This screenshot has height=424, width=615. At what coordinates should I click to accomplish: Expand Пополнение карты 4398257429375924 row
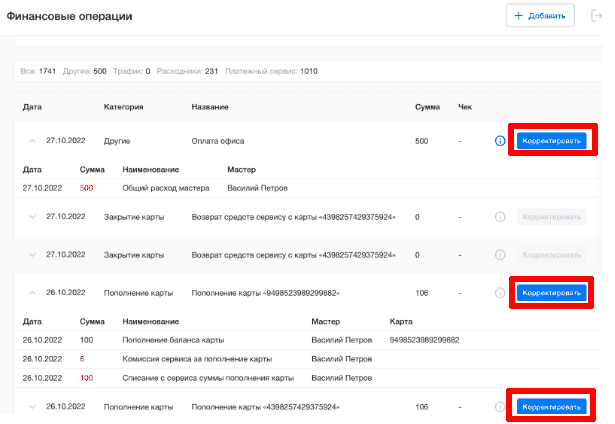(x=32, y=407)
